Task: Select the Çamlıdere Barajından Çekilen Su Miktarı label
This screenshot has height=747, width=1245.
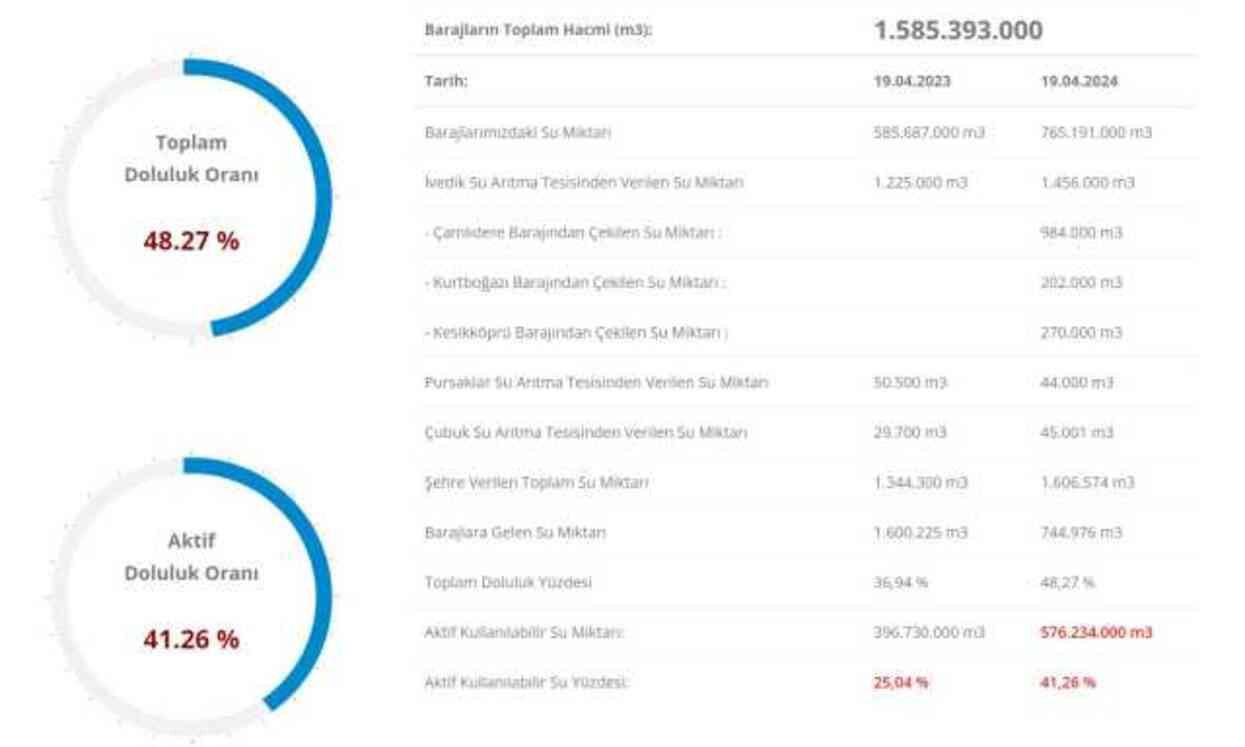Action: coord(573,232)
